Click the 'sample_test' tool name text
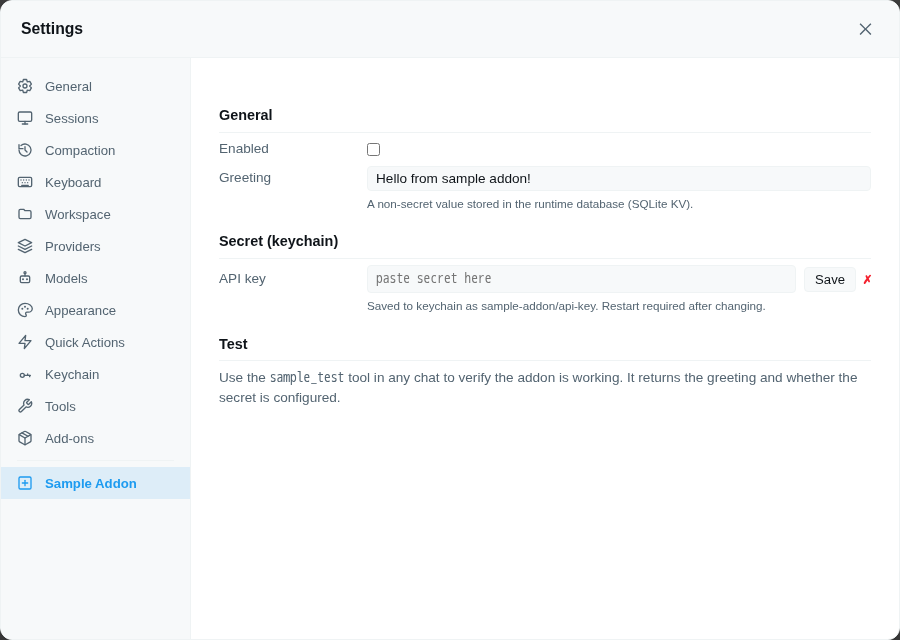The height and width of the screenshot is (640, 900). click(x=307, y=378)
